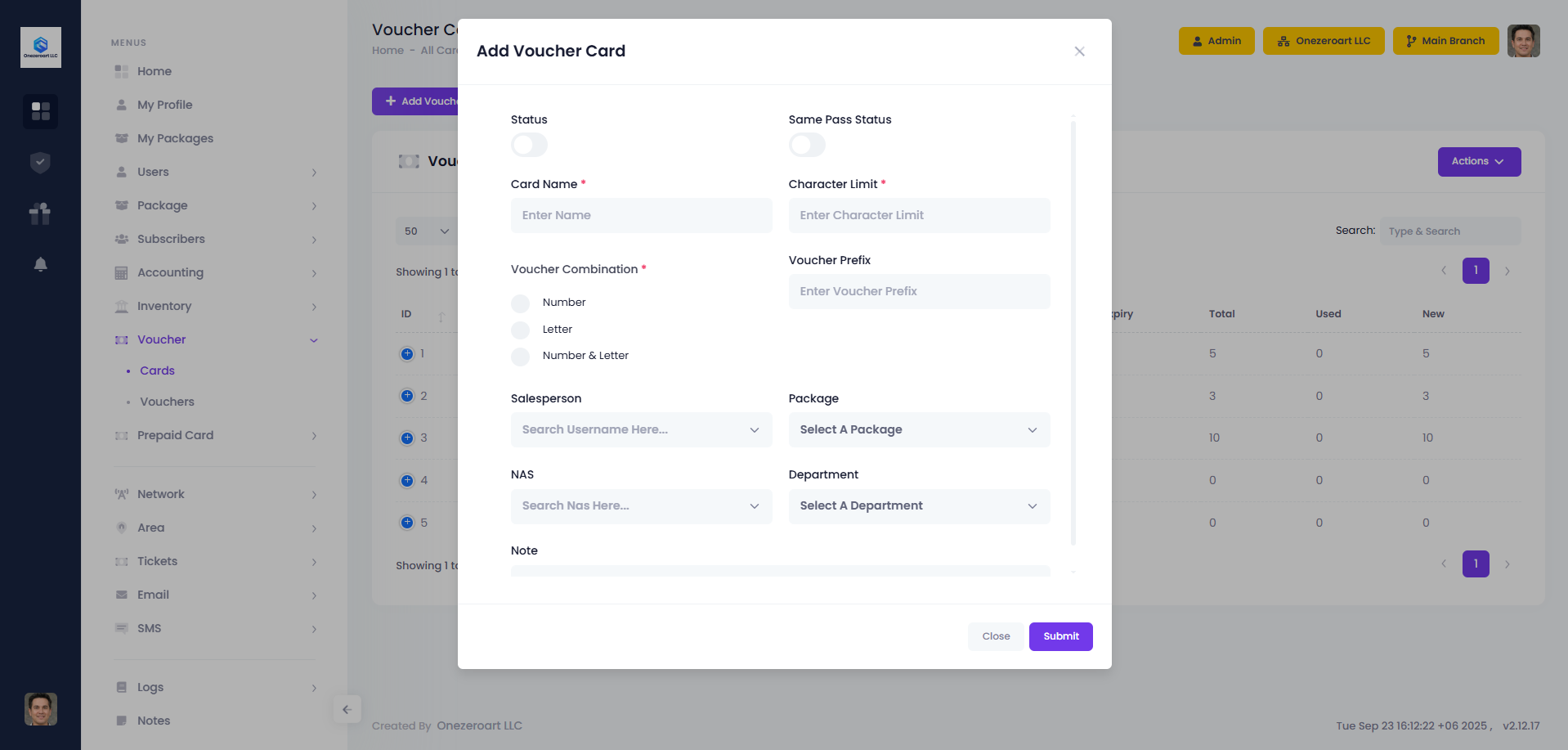1568x750 pixels.
Task: Close the Add Voucher Card dialog with X
Action: tap(1079, 52)
